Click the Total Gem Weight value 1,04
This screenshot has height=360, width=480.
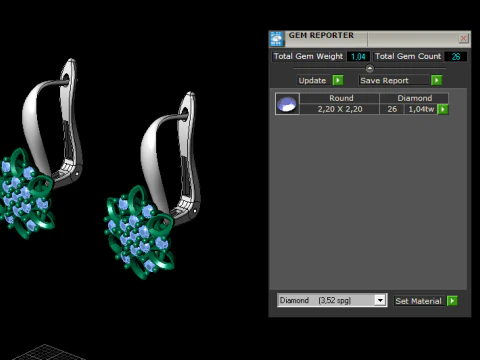click(x=358, y=56)
